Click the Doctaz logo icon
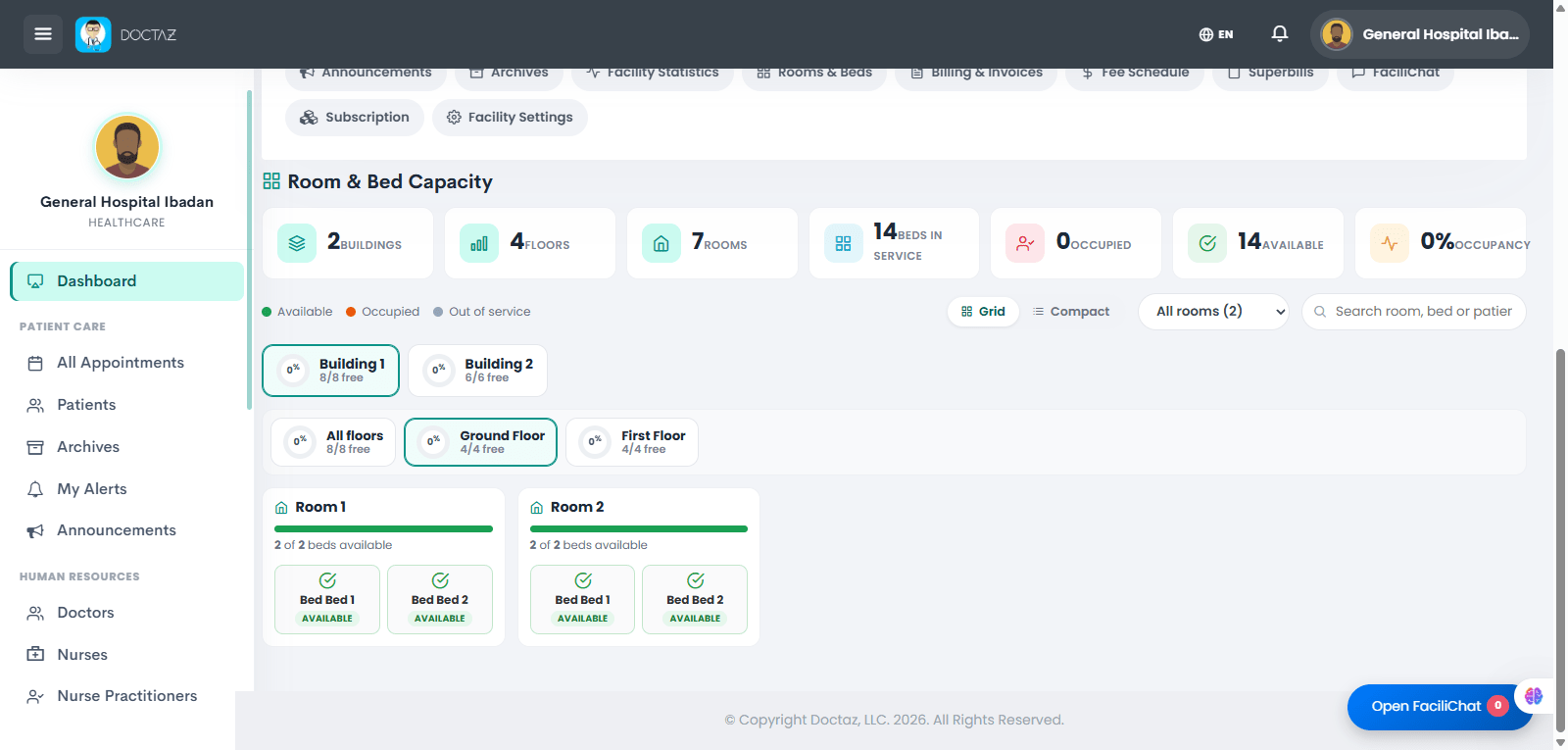 pyautogui.click(x=93, y=34)
